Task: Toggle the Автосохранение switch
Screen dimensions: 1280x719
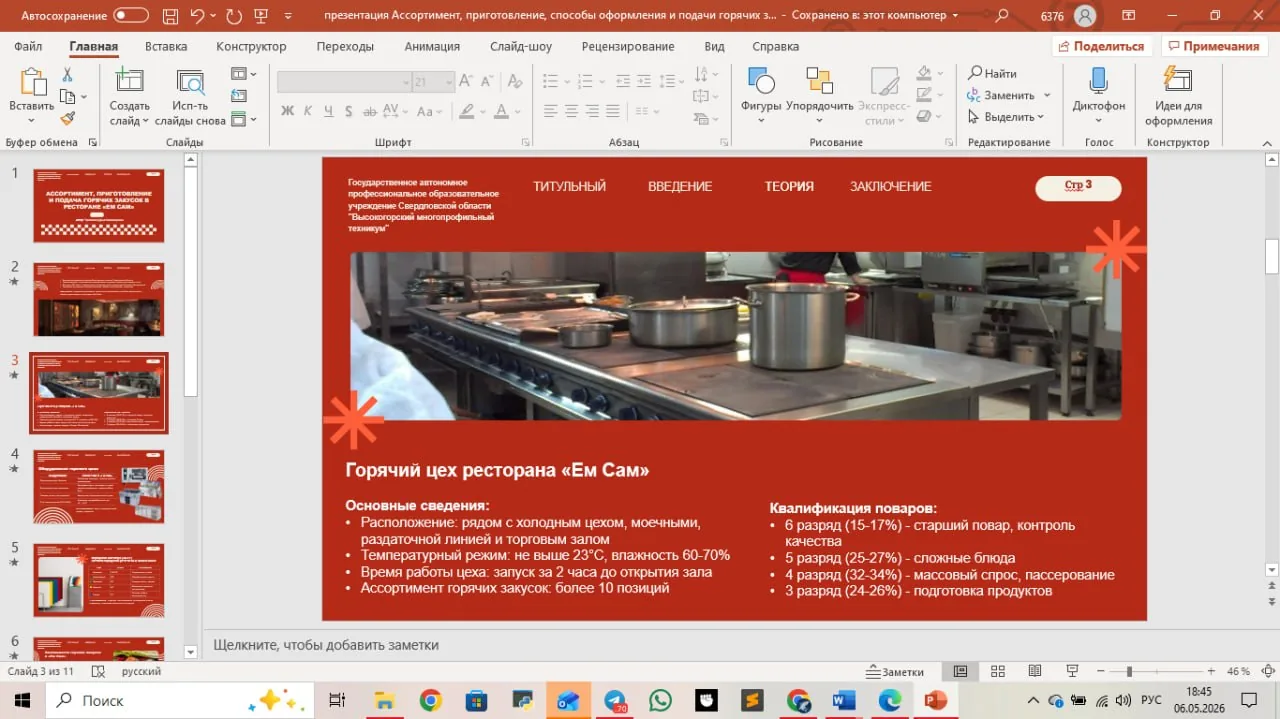Action: 131,15
